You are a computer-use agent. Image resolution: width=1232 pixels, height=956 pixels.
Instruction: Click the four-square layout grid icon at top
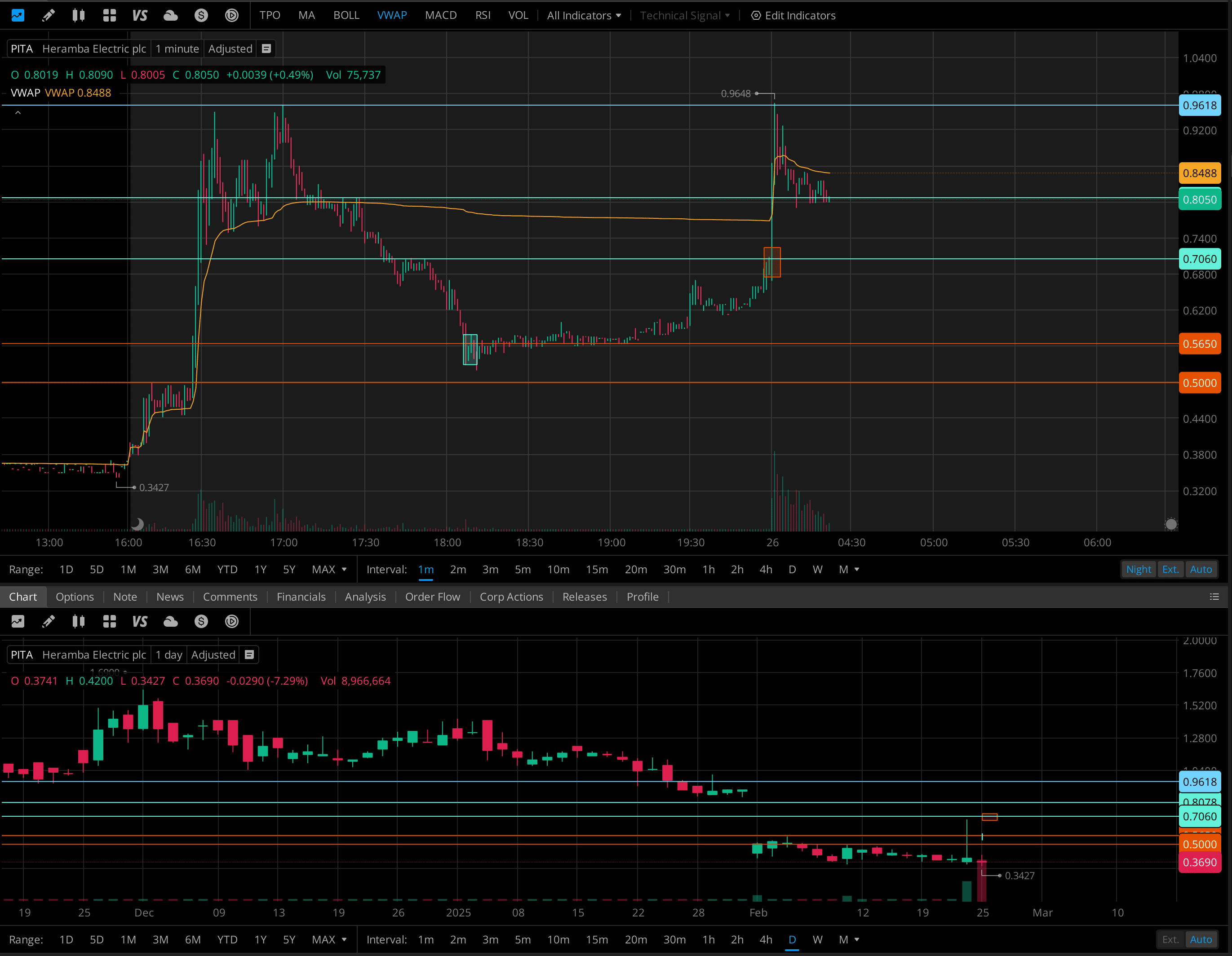[110, 15]
